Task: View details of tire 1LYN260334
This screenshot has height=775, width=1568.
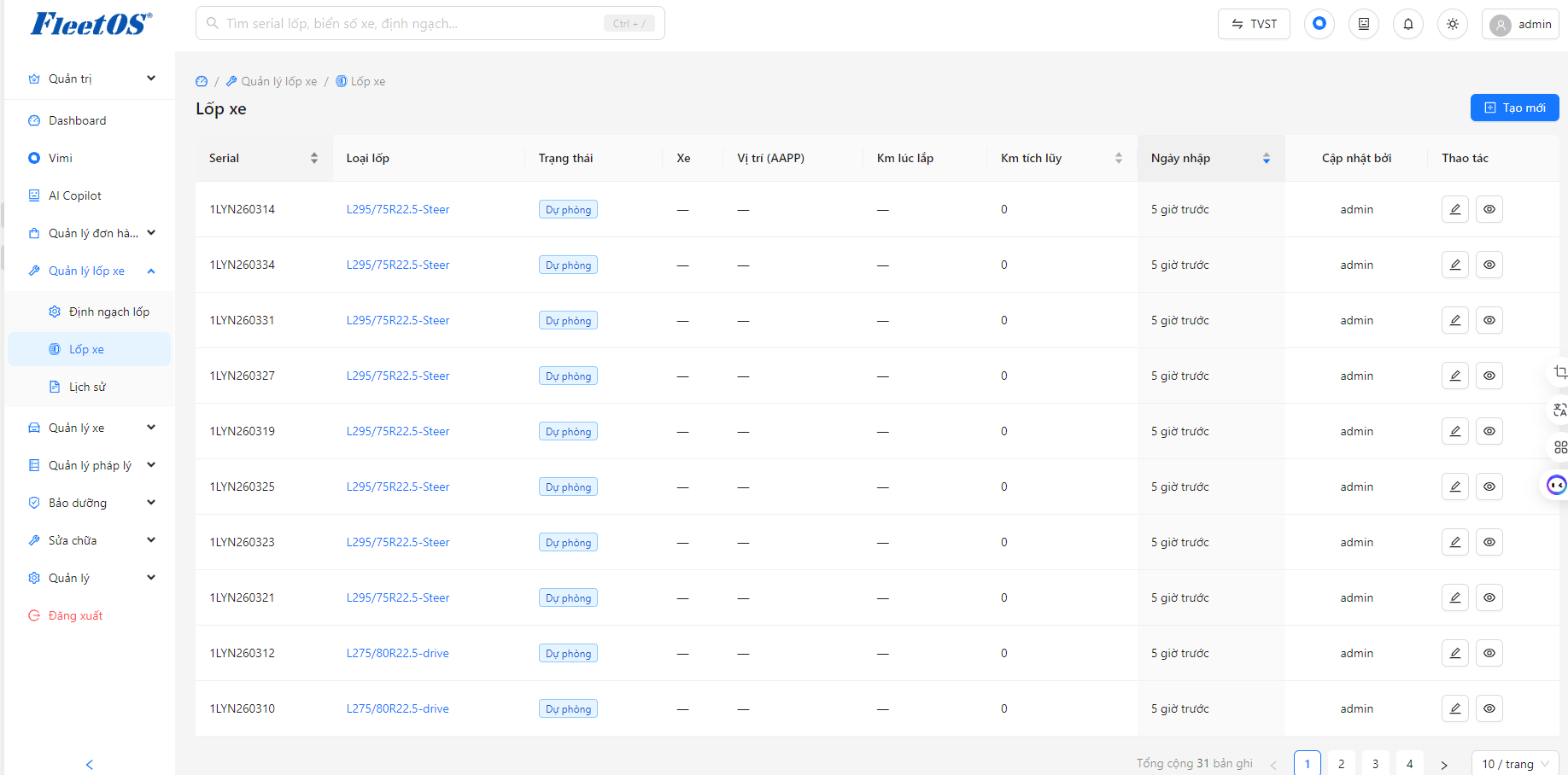Action: click(1489, 265)
